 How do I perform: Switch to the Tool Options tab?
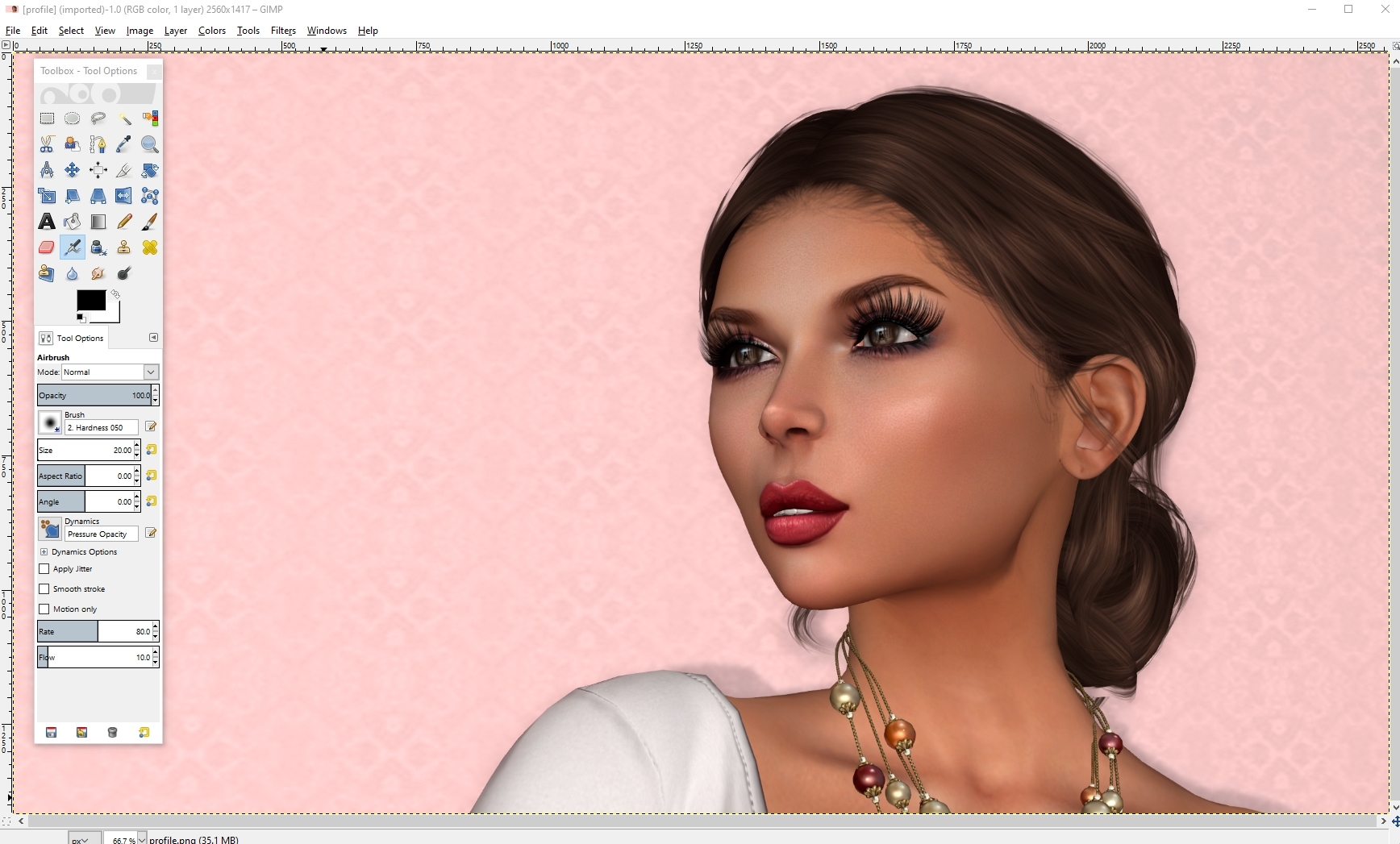point(72,339)
